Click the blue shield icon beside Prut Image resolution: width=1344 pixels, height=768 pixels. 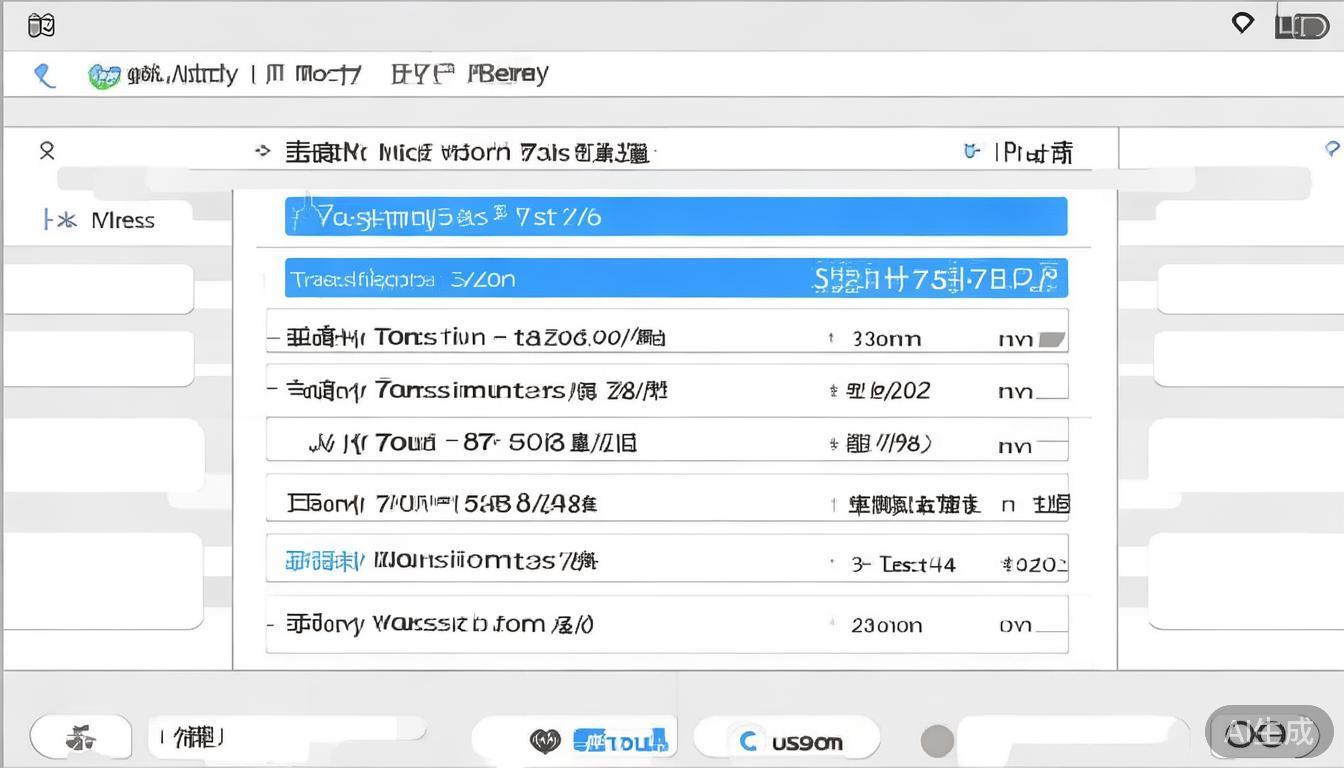[970, 152]
